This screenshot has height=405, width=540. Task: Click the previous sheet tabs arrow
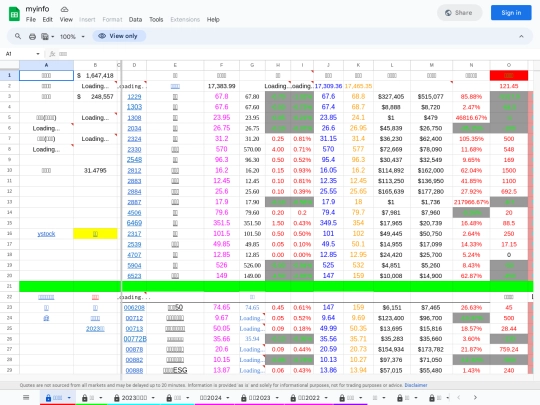pos(459,397)
